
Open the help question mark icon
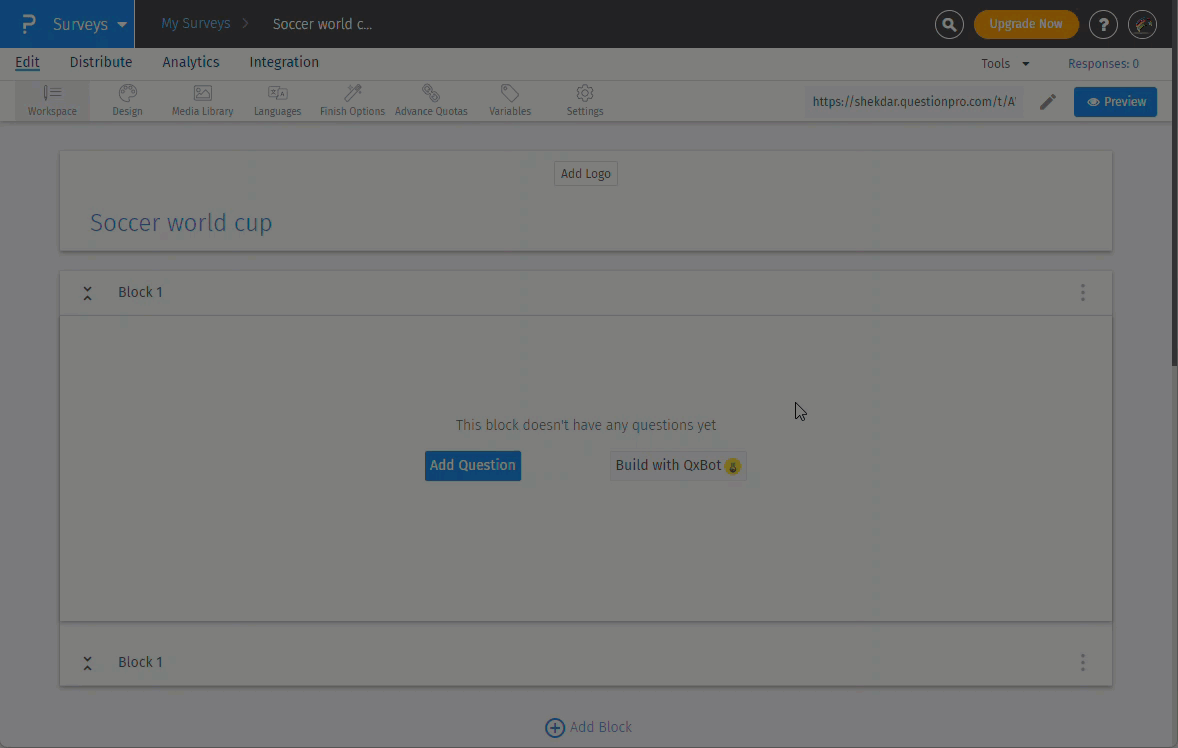click(1103, 24)
